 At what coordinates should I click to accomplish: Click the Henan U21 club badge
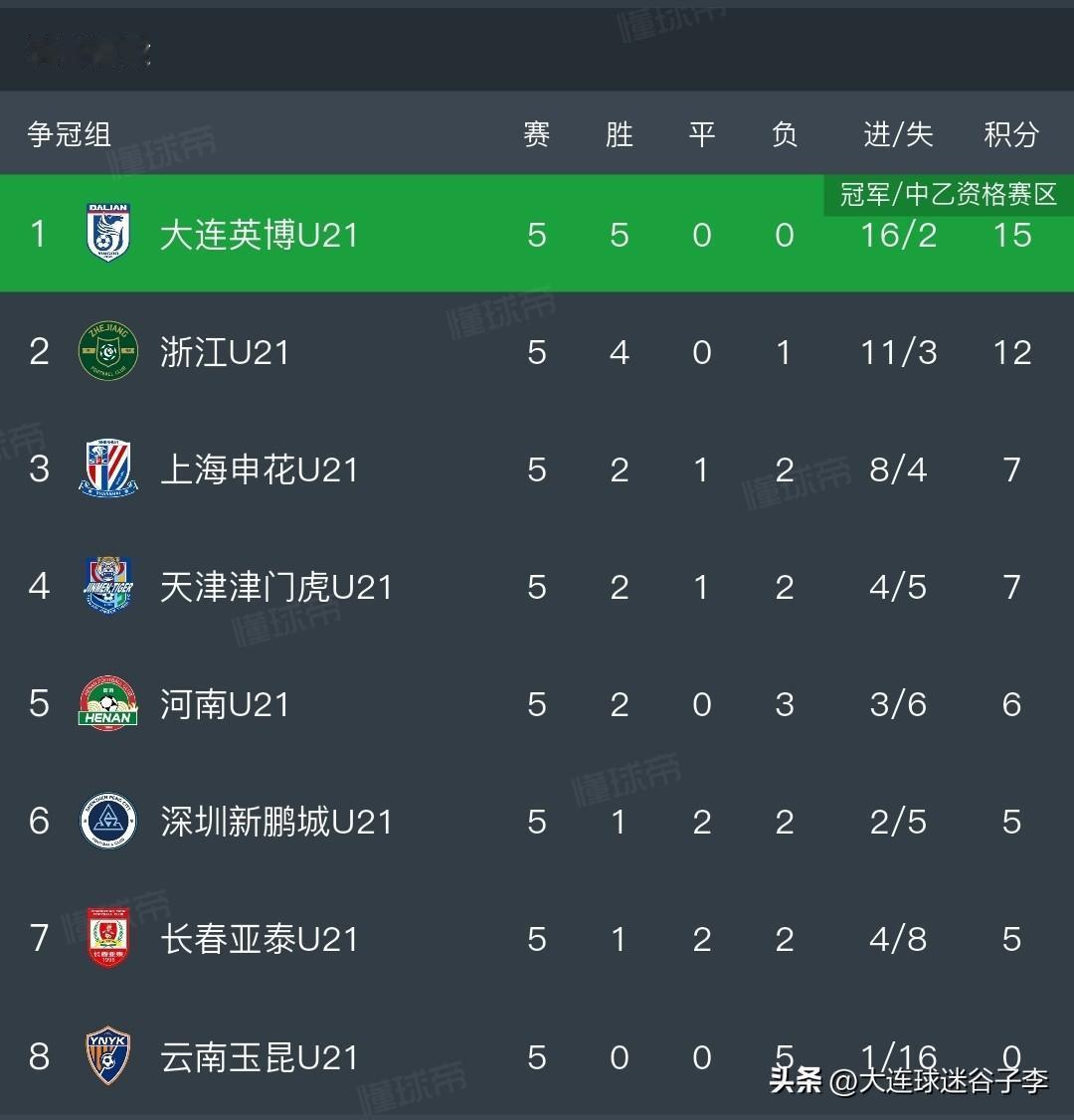coord(107,703)
